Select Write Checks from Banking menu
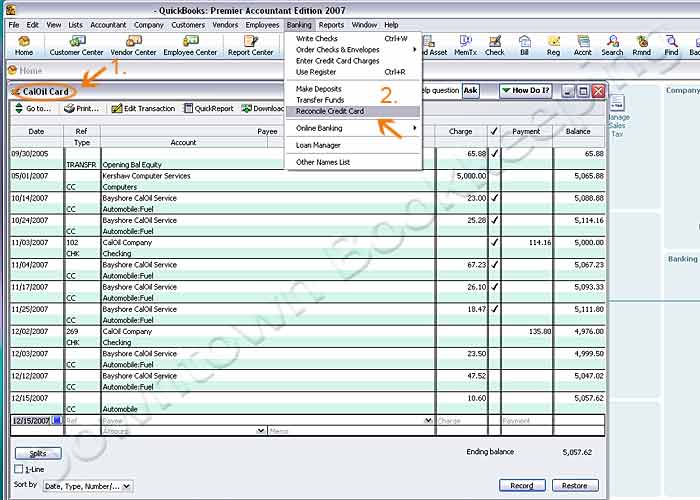 353,38
